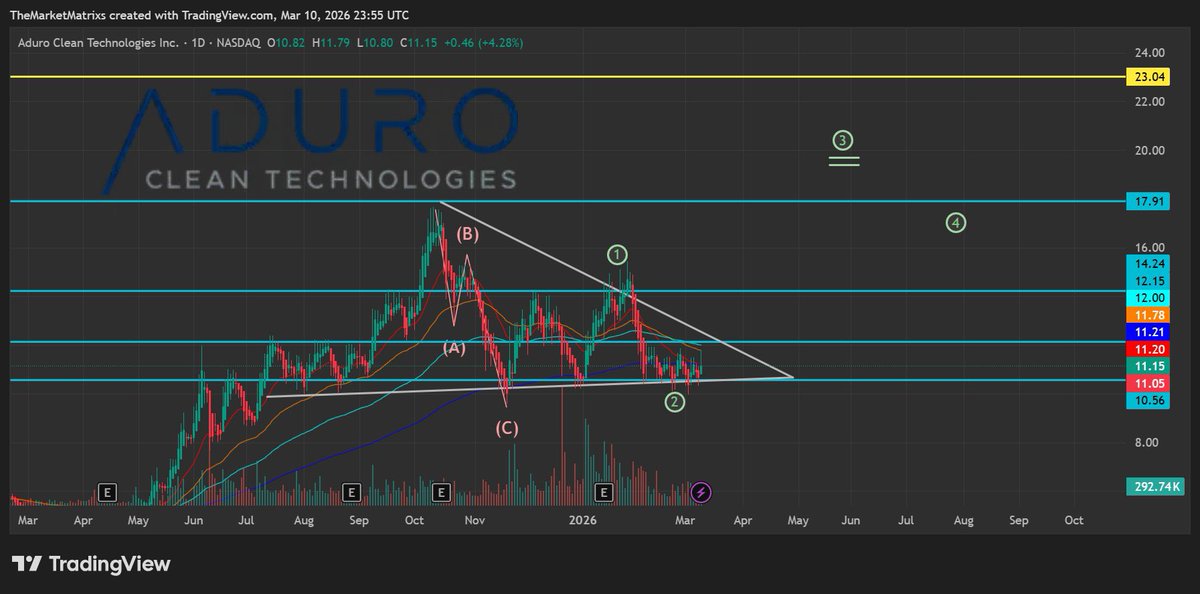Select the circled wave 2 label
This screenshot has width=1200, height=594.
[x=675, y=402]
